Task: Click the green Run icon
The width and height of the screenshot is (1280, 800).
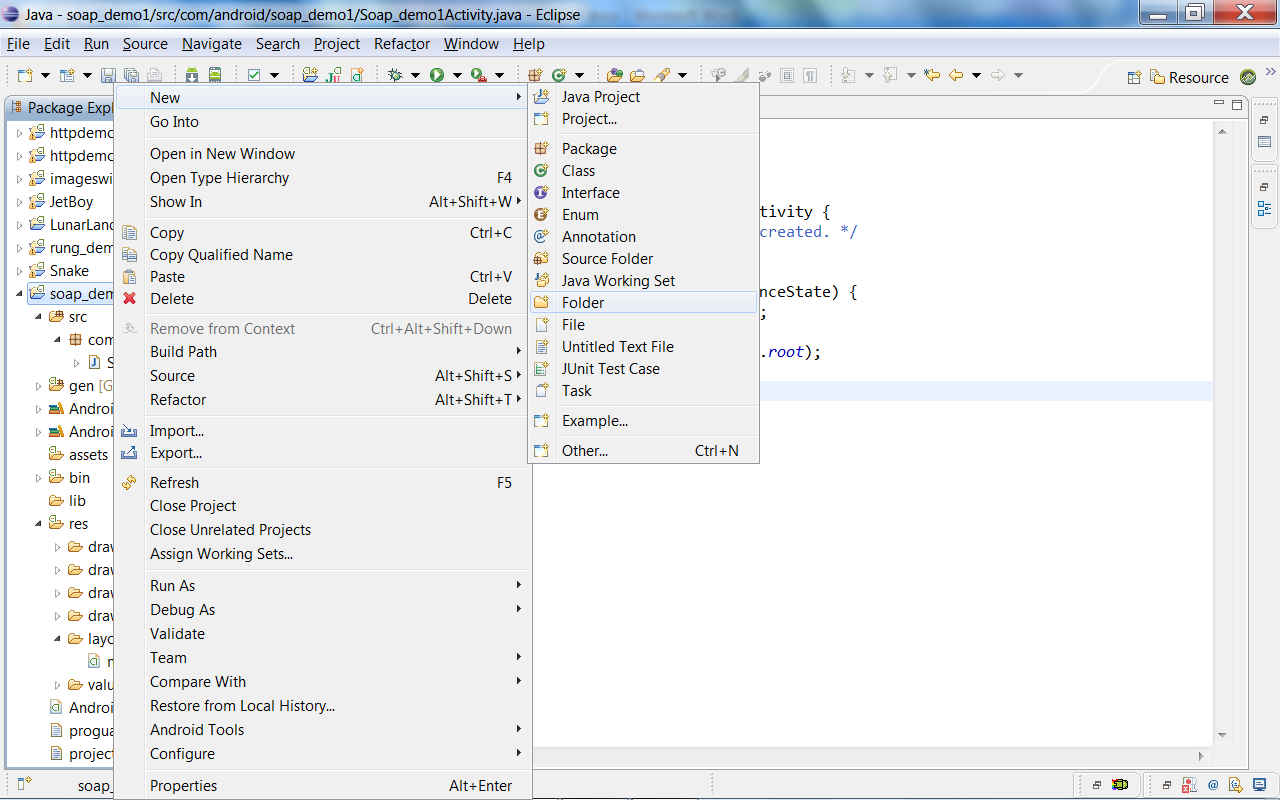Action: pos(437,75)
